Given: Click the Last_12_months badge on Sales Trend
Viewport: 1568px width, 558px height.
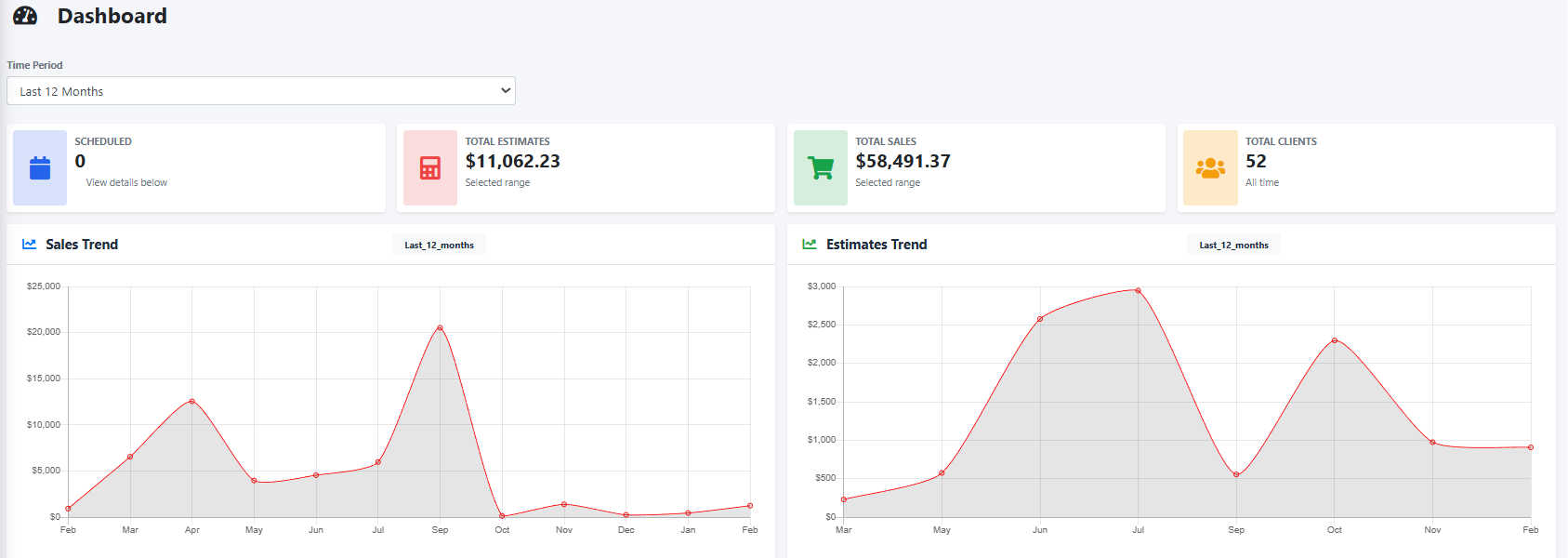Looking at the screenshot, I should pos(439,246).
